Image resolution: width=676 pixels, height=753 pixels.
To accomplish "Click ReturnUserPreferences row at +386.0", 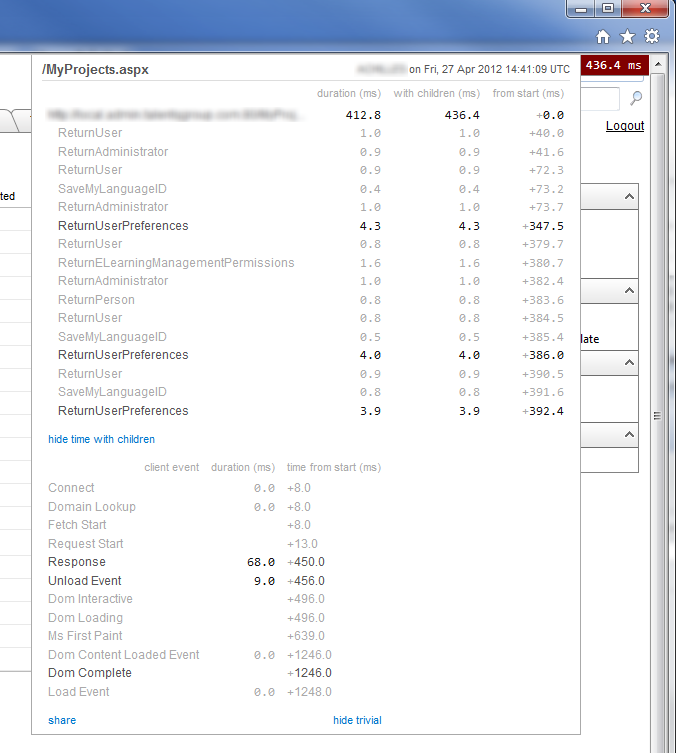I will 305,355.
